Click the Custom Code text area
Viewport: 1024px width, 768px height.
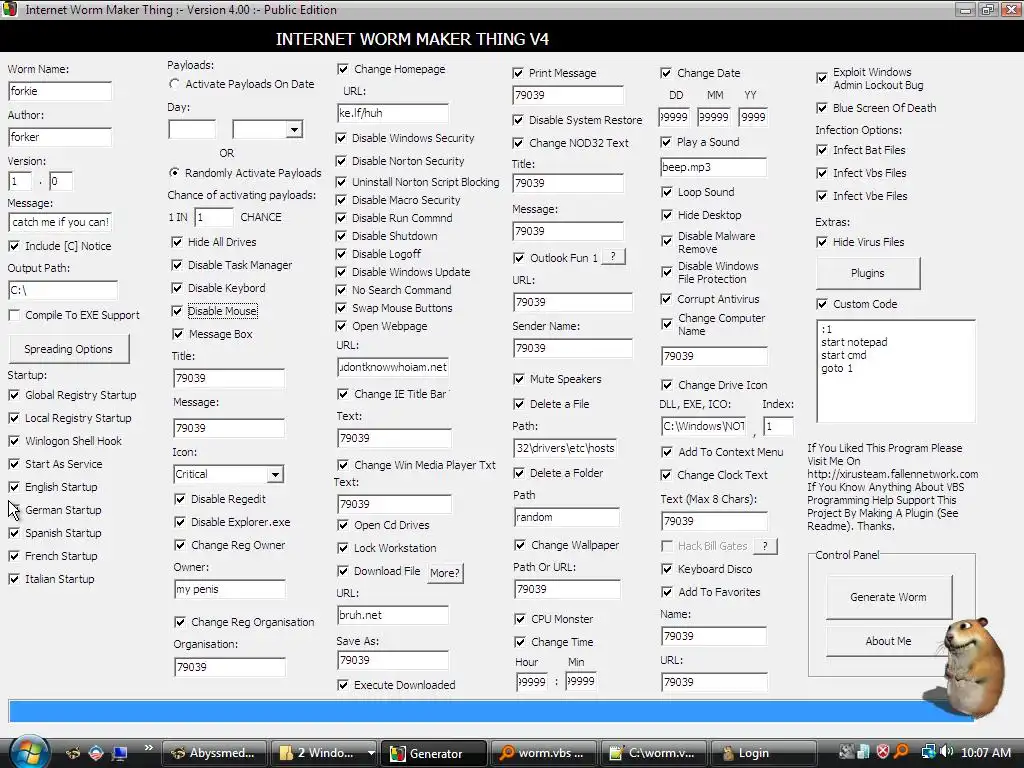click(x=895, y=370)
